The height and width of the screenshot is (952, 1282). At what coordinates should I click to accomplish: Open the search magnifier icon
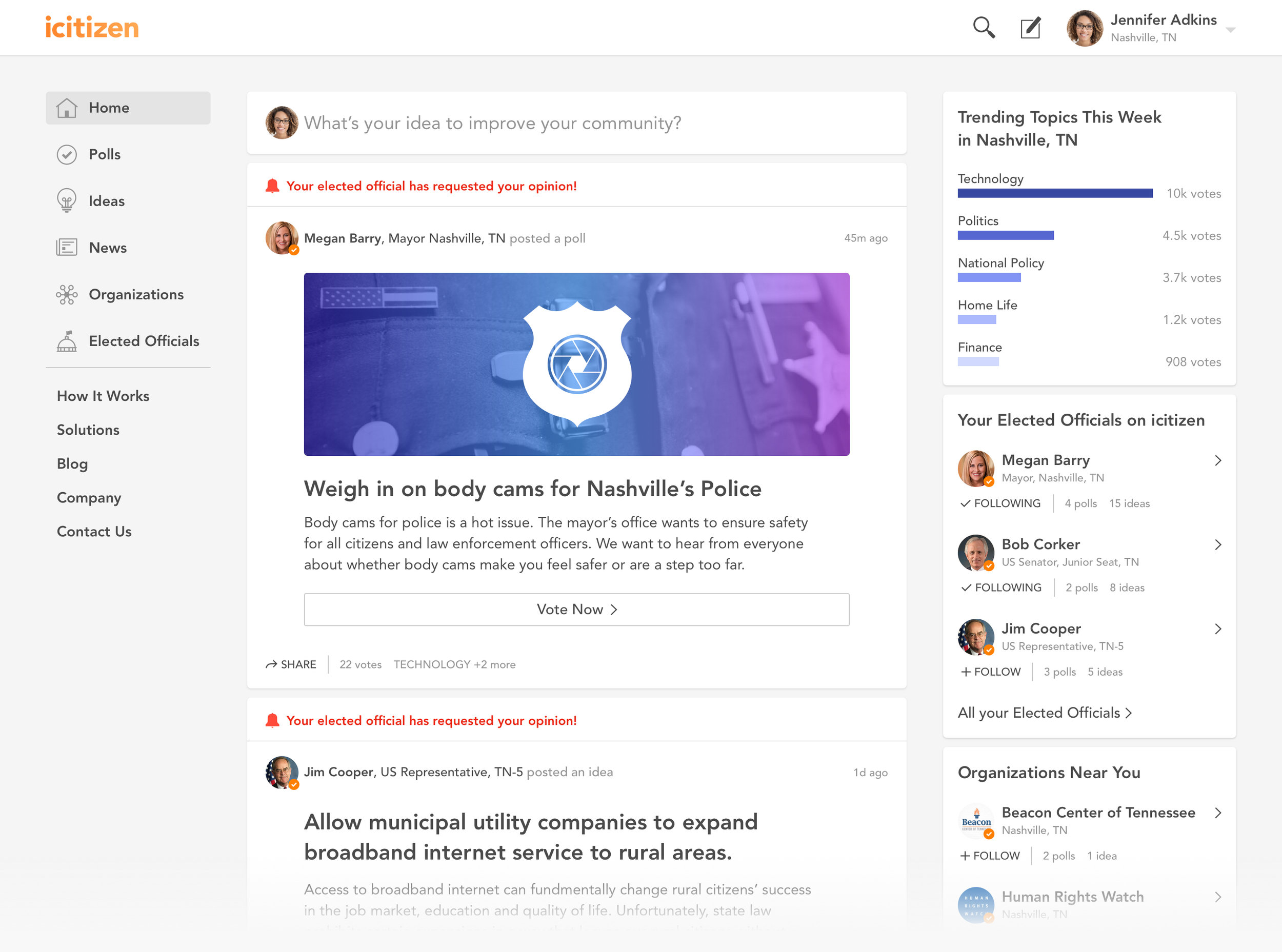984,27
